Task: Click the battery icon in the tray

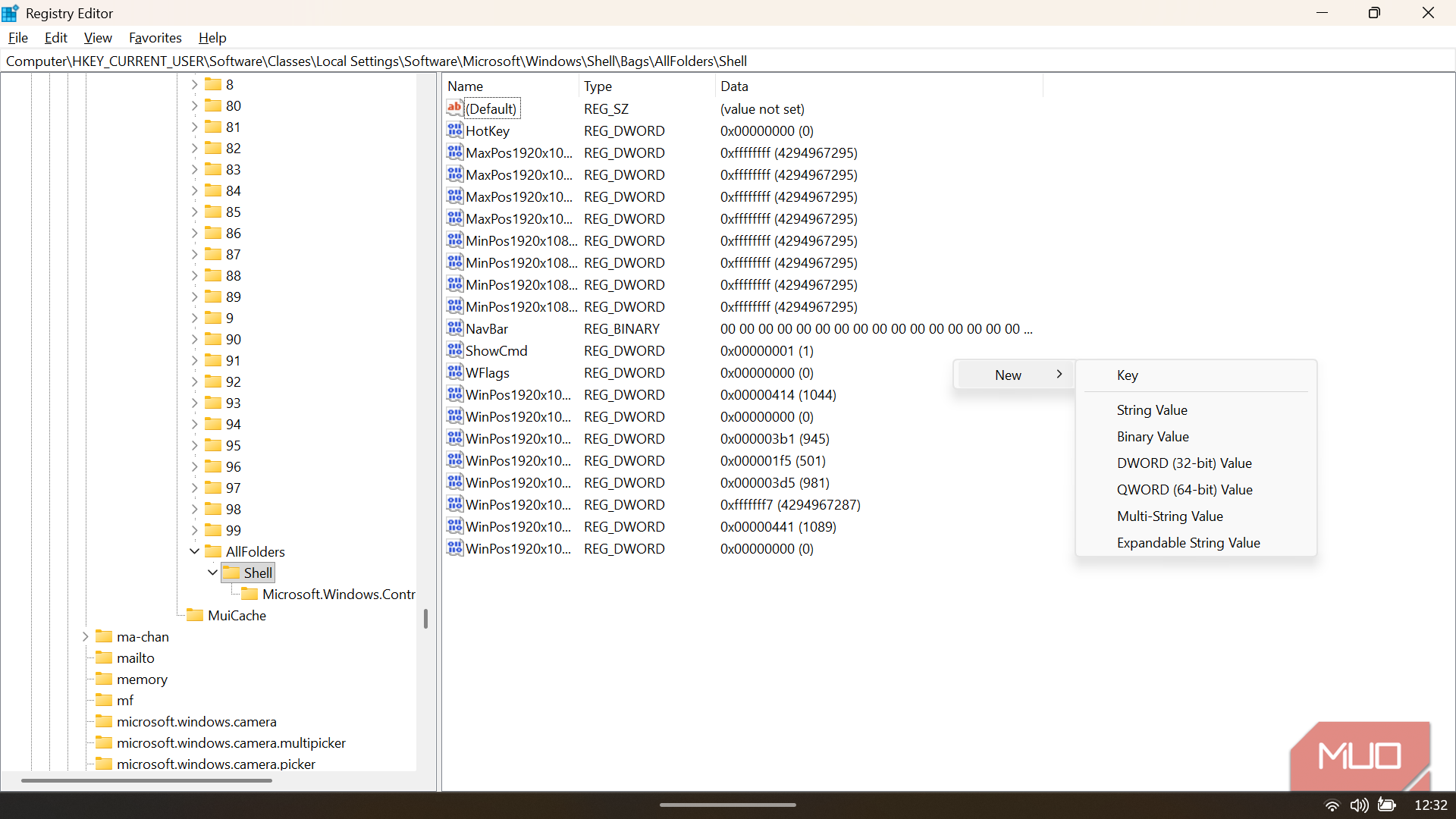Action: point(1387,805)
